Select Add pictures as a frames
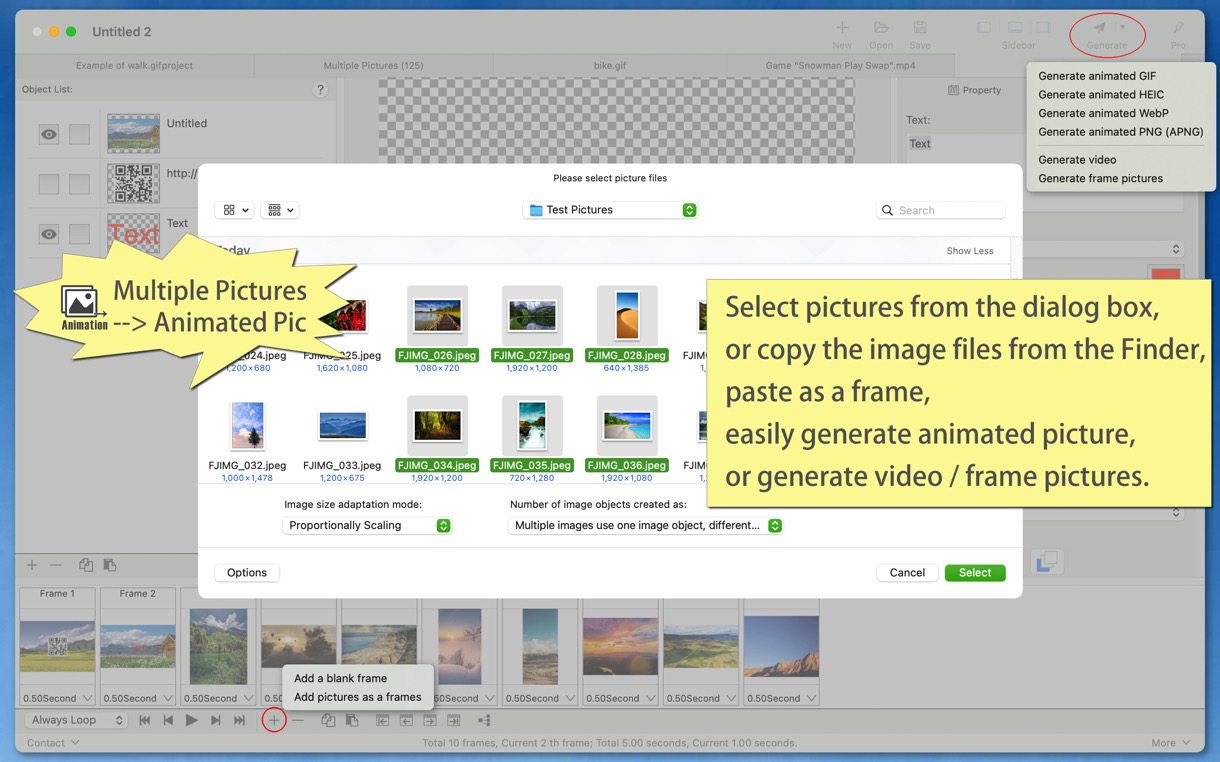 pyautogui.click(x=357, y=697)
